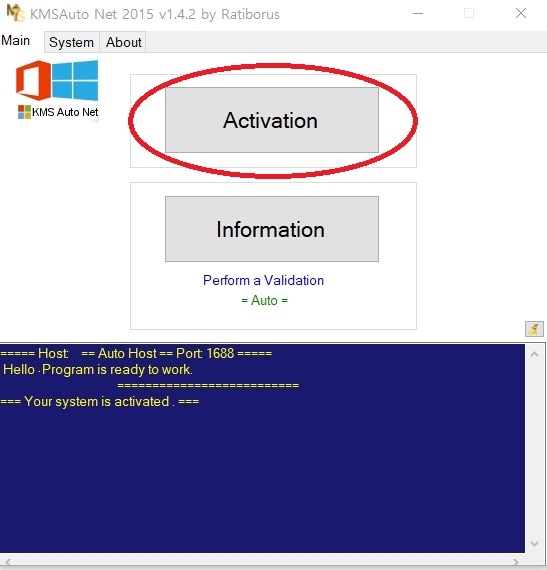The width and height of the screenshot is (547, 570).
Task: Minimize the KMSAuto Net window
Action: pyautogui.click(x=418, y=13)
